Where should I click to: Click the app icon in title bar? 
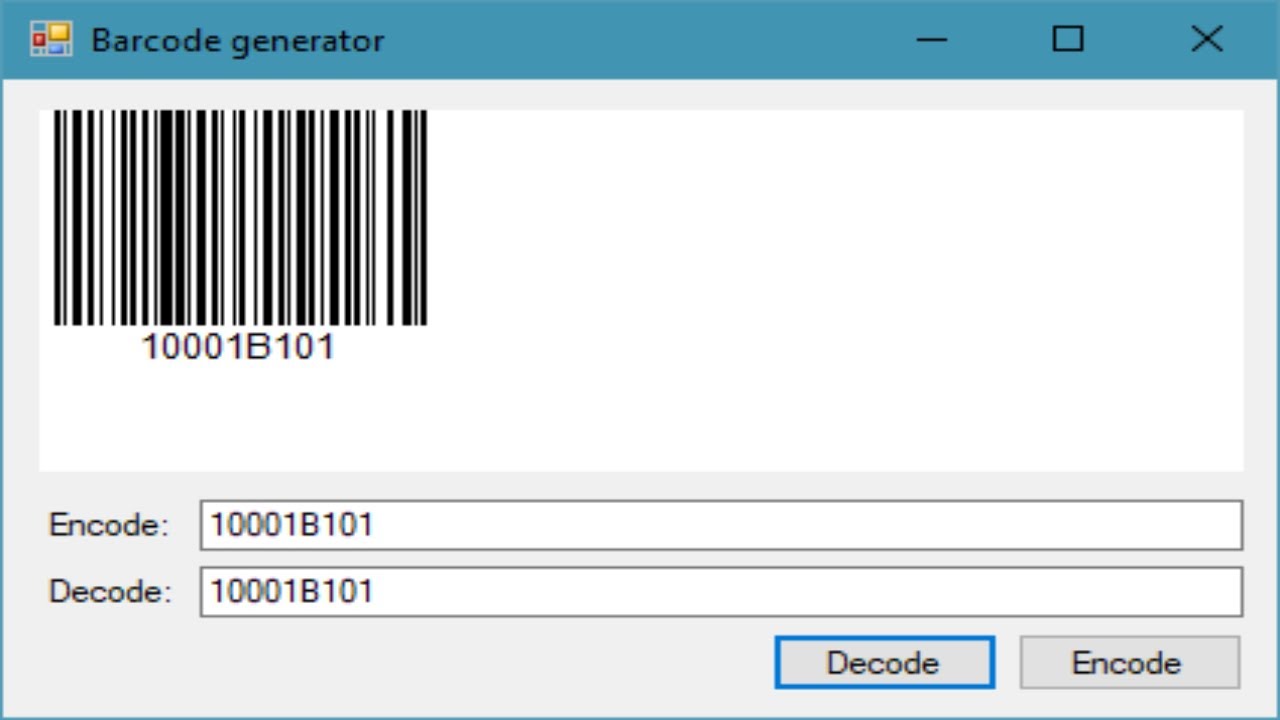(50, 39)
